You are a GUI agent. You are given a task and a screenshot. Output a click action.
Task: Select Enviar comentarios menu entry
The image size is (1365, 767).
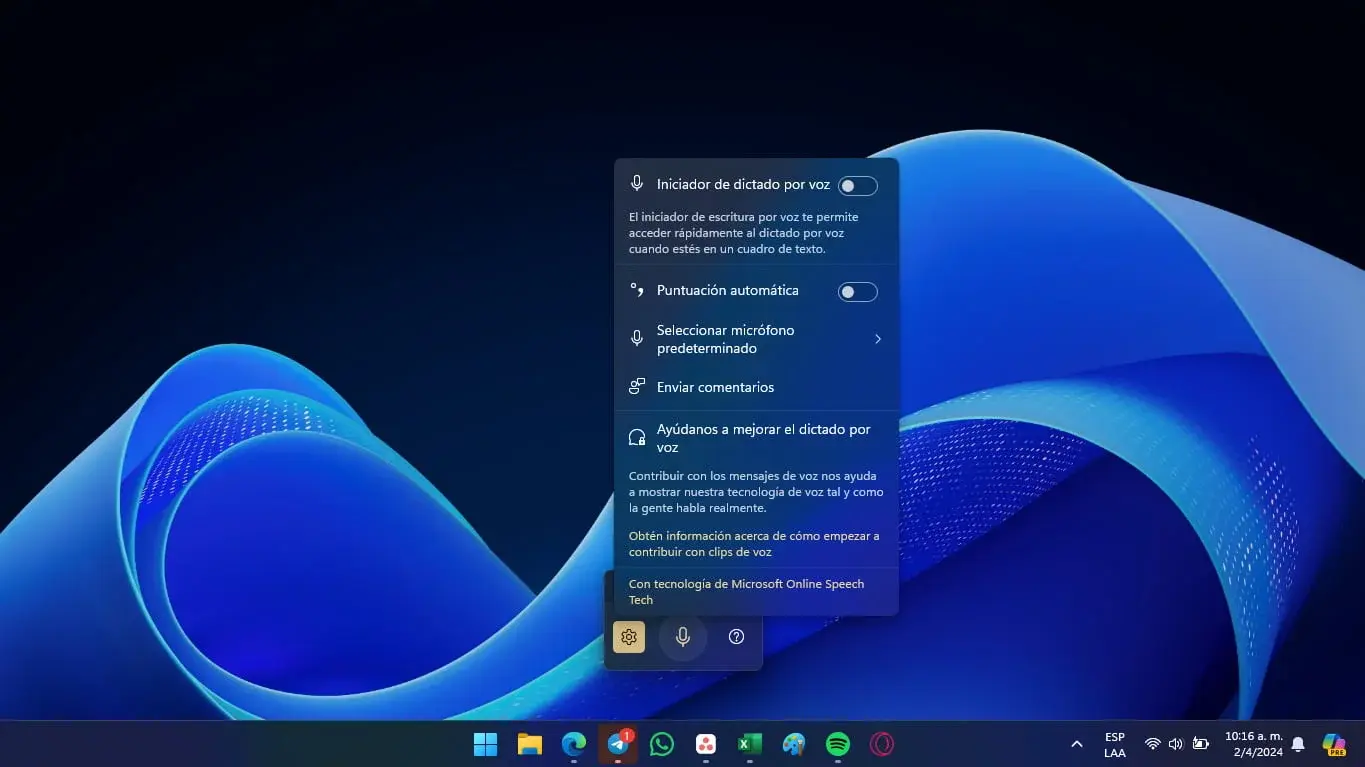(715, 387)
